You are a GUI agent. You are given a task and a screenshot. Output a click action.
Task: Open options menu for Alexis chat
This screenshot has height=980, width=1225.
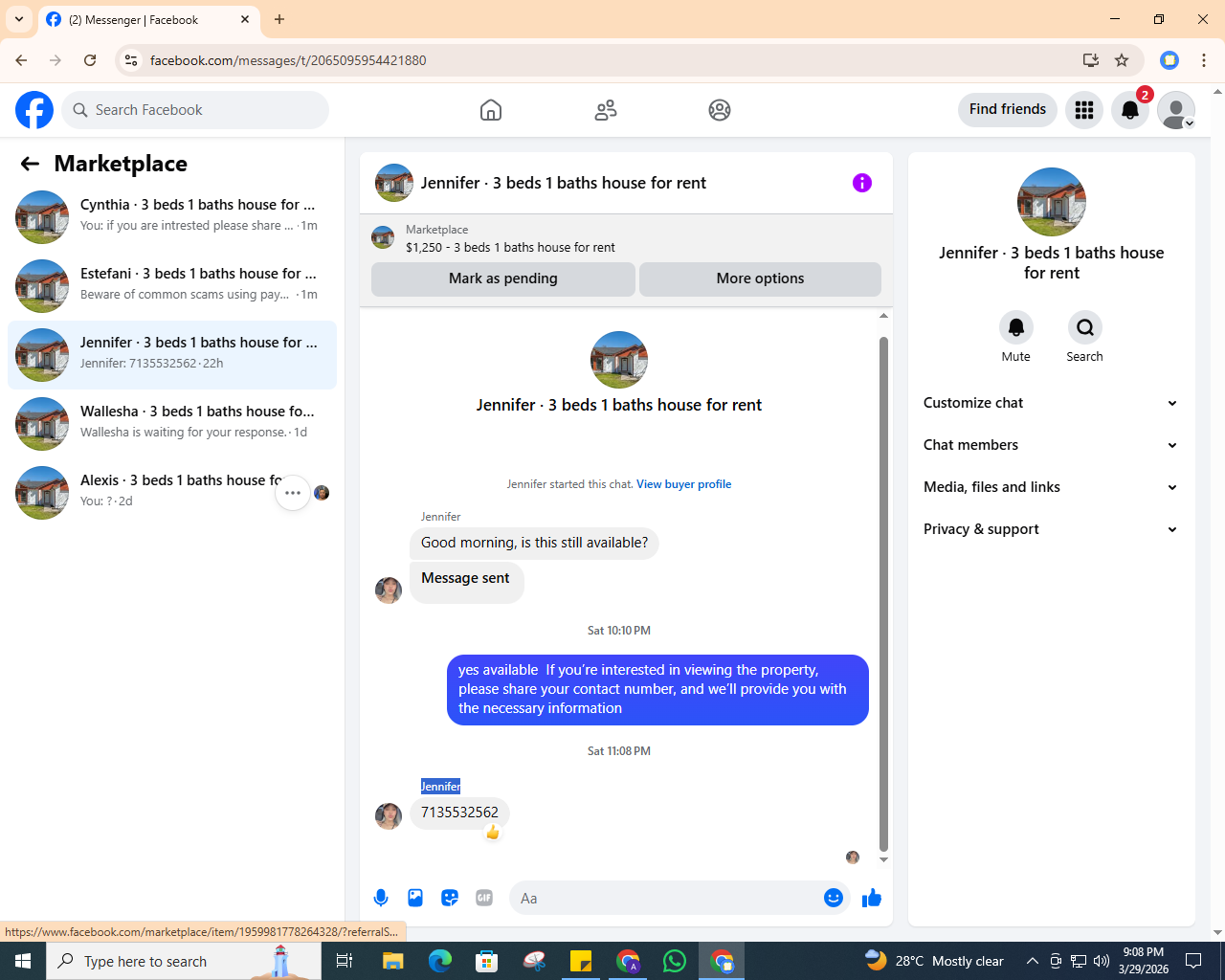(293, 493)
